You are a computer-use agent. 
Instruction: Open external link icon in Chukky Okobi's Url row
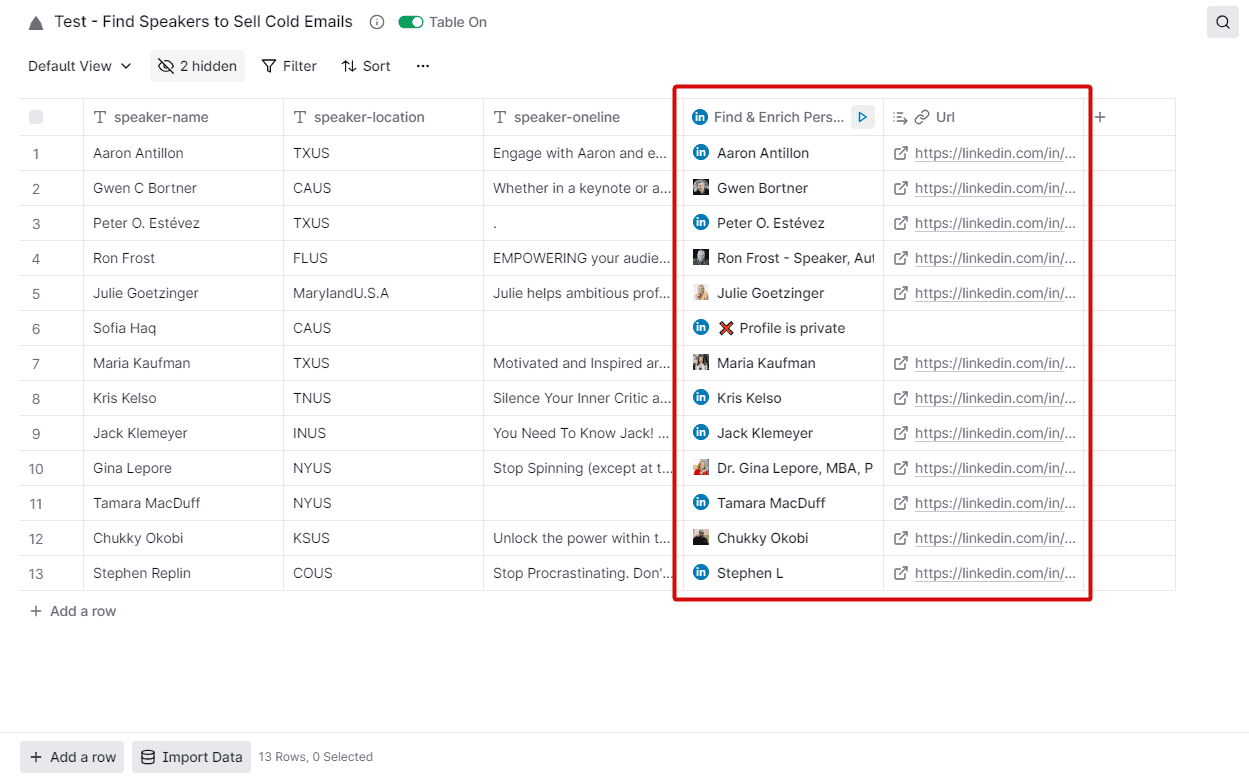(x=900, y=538)
